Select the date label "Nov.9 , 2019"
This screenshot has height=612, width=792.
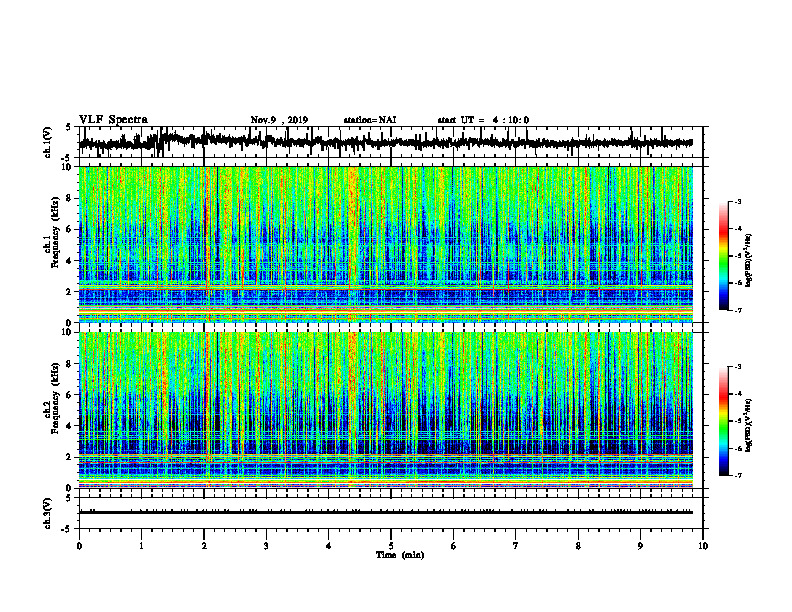(279, 120)
